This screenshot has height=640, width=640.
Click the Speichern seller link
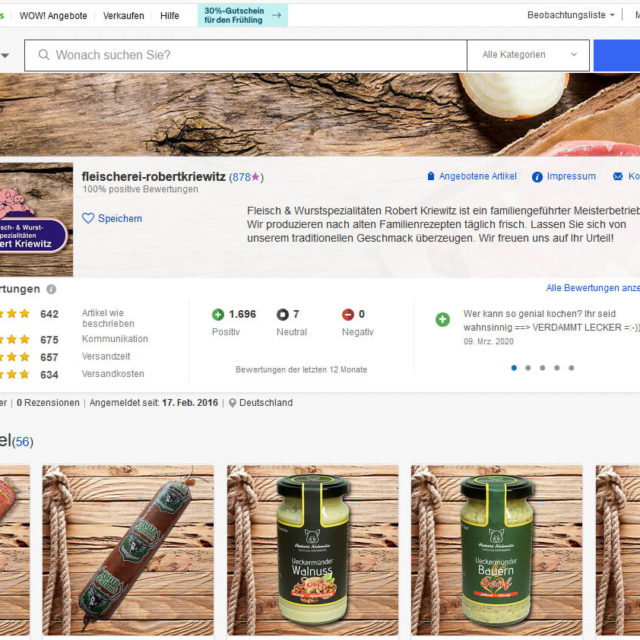tap(120, 219)
